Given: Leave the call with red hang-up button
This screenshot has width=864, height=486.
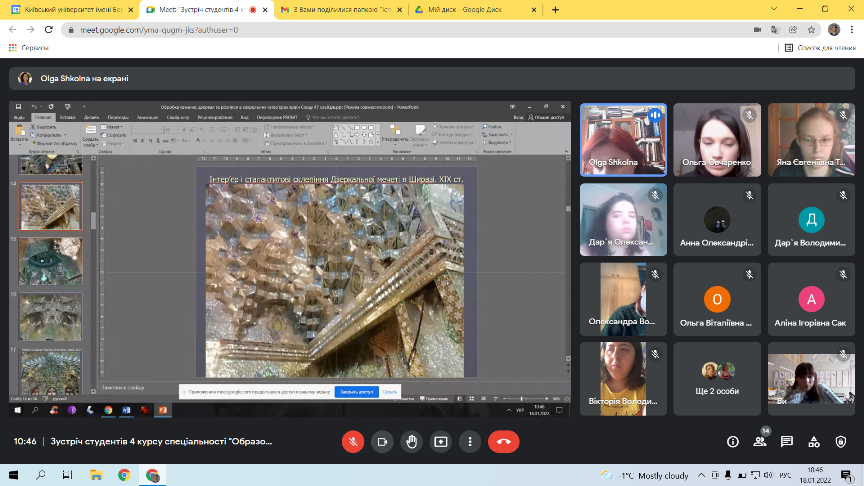Looking at the screenshot, I should (503, 441).
